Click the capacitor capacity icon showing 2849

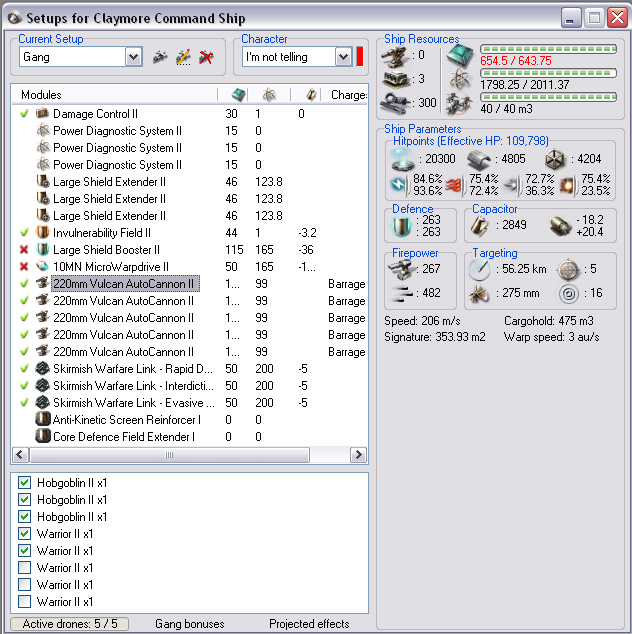click(x=479, y=226)
